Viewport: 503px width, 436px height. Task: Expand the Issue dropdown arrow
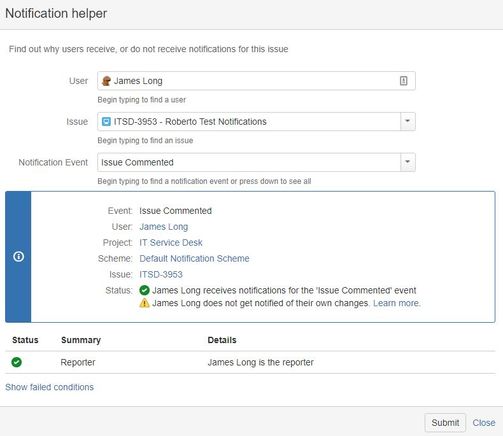click(x=407, y=121)
